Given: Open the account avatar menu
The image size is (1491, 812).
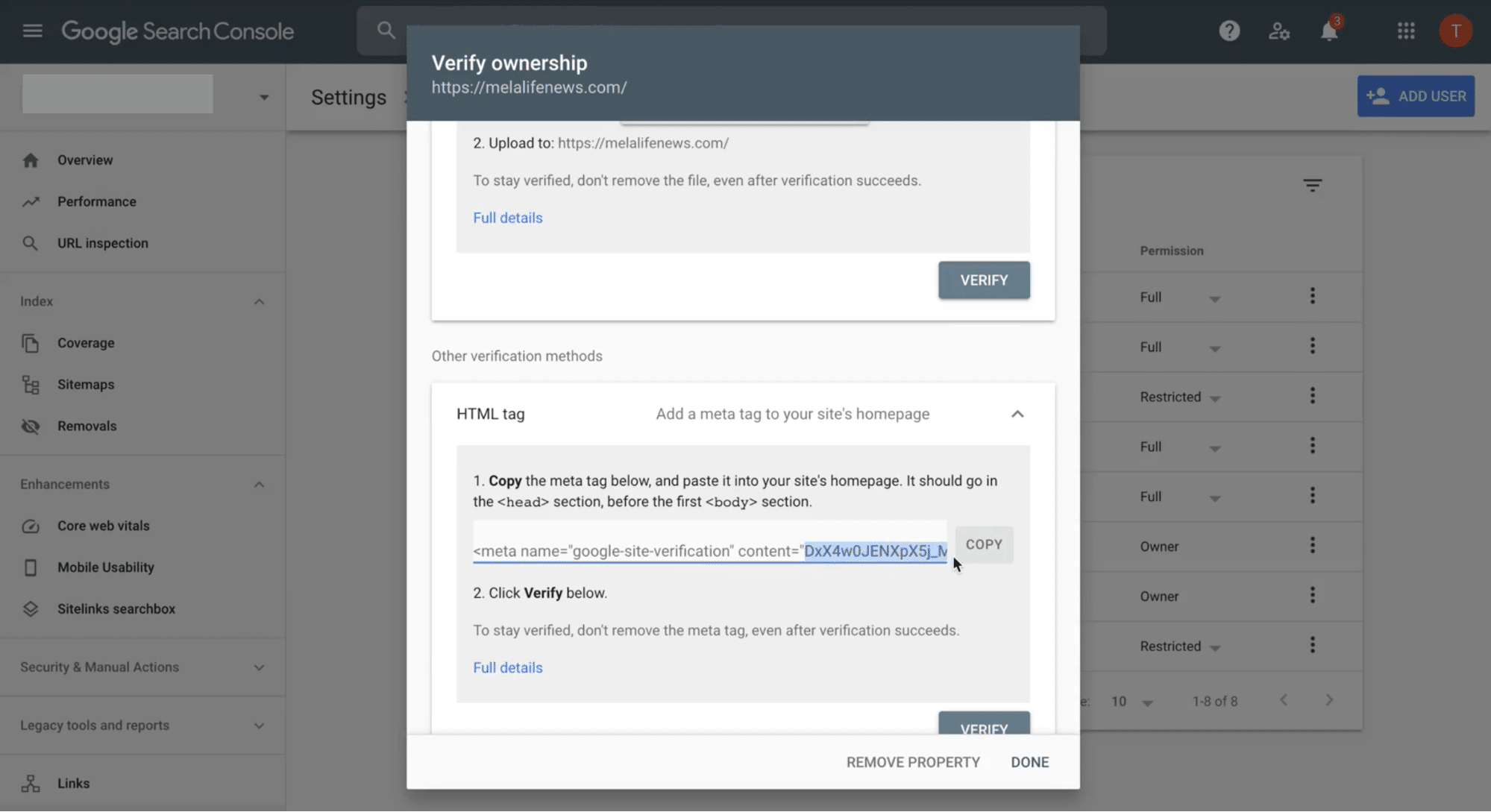Looking at the screenshot, I should 1455,31.
